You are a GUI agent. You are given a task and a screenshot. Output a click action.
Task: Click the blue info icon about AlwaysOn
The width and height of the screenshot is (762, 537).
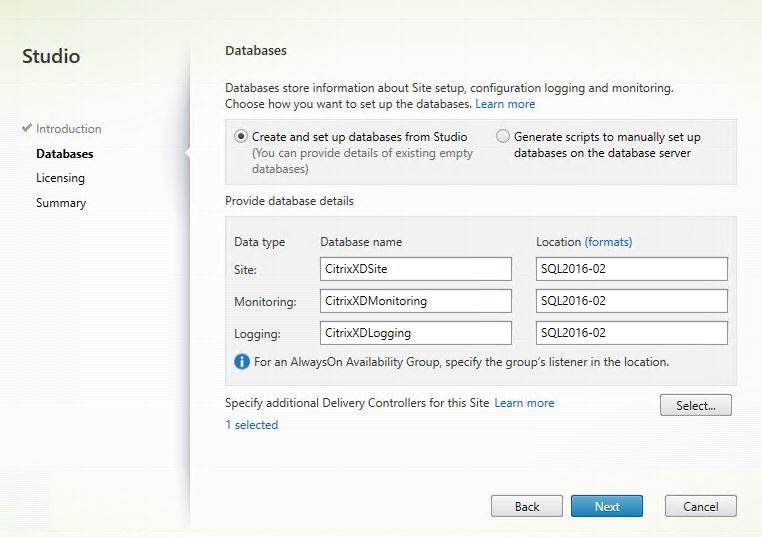[242, 362]
